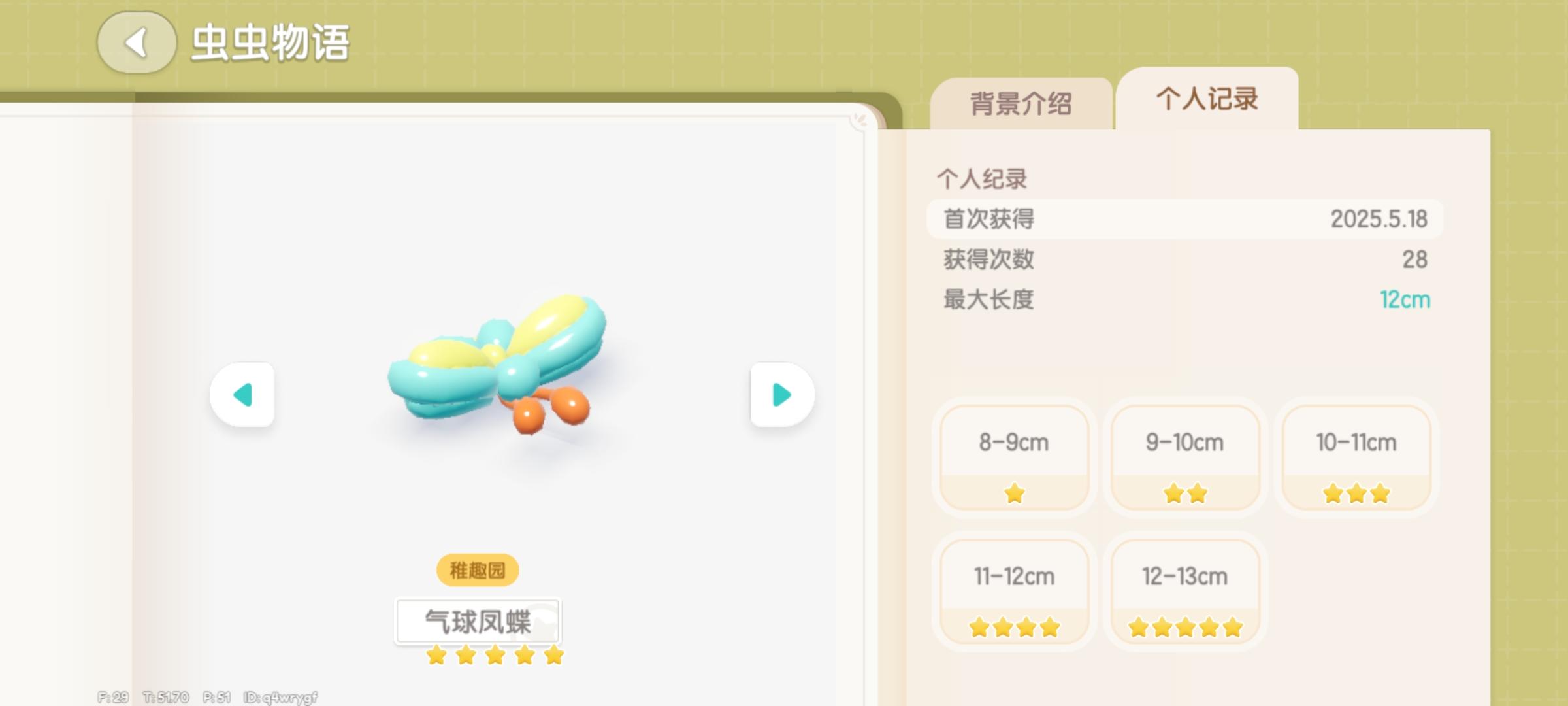Click the 获得次数 record row
This screenshot has height=706, width=1568.
[1184, 260]
